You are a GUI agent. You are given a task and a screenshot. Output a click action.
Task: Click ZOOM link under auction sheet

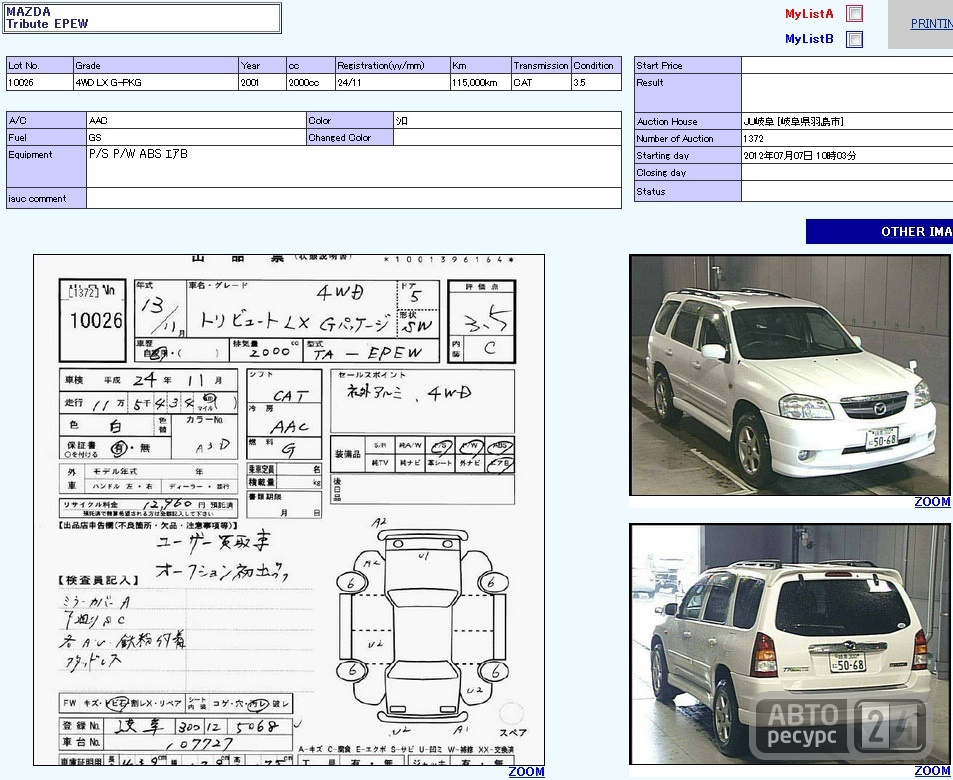point(526,771)
